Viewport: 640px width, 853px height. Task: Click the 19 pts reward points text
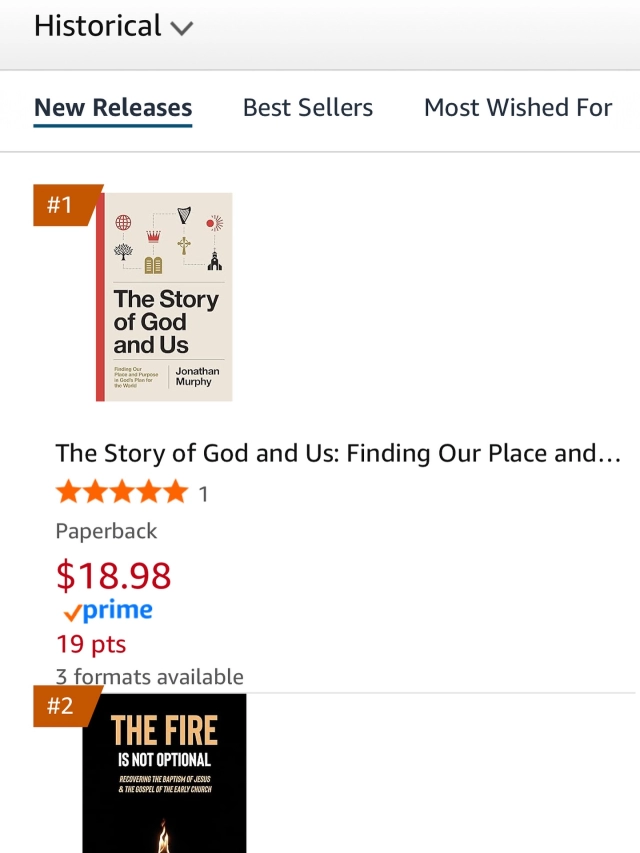(x=91, y=644)
